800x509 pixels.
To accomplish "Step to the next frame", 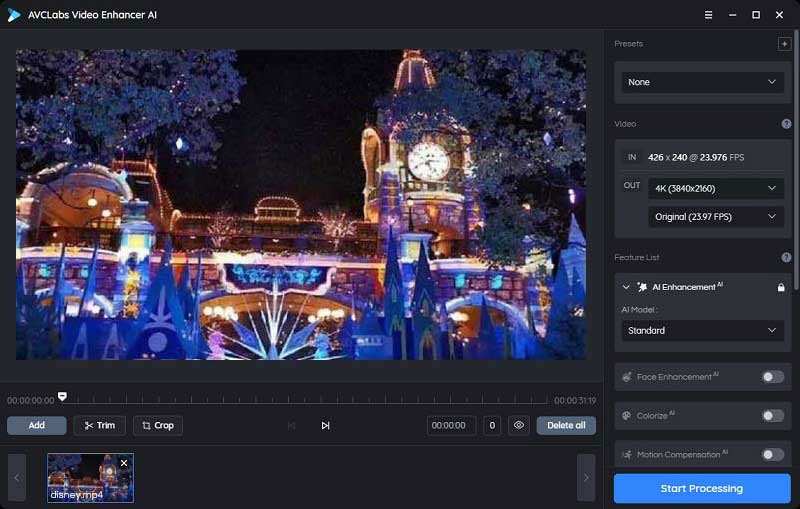I will (325, 425).
